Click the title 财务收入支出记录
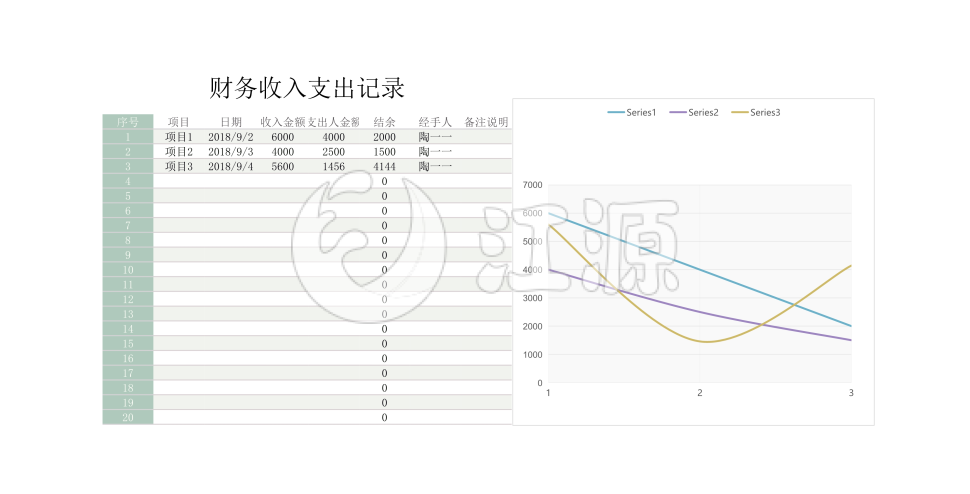The image size is (970, 494). tap(307, 88)
